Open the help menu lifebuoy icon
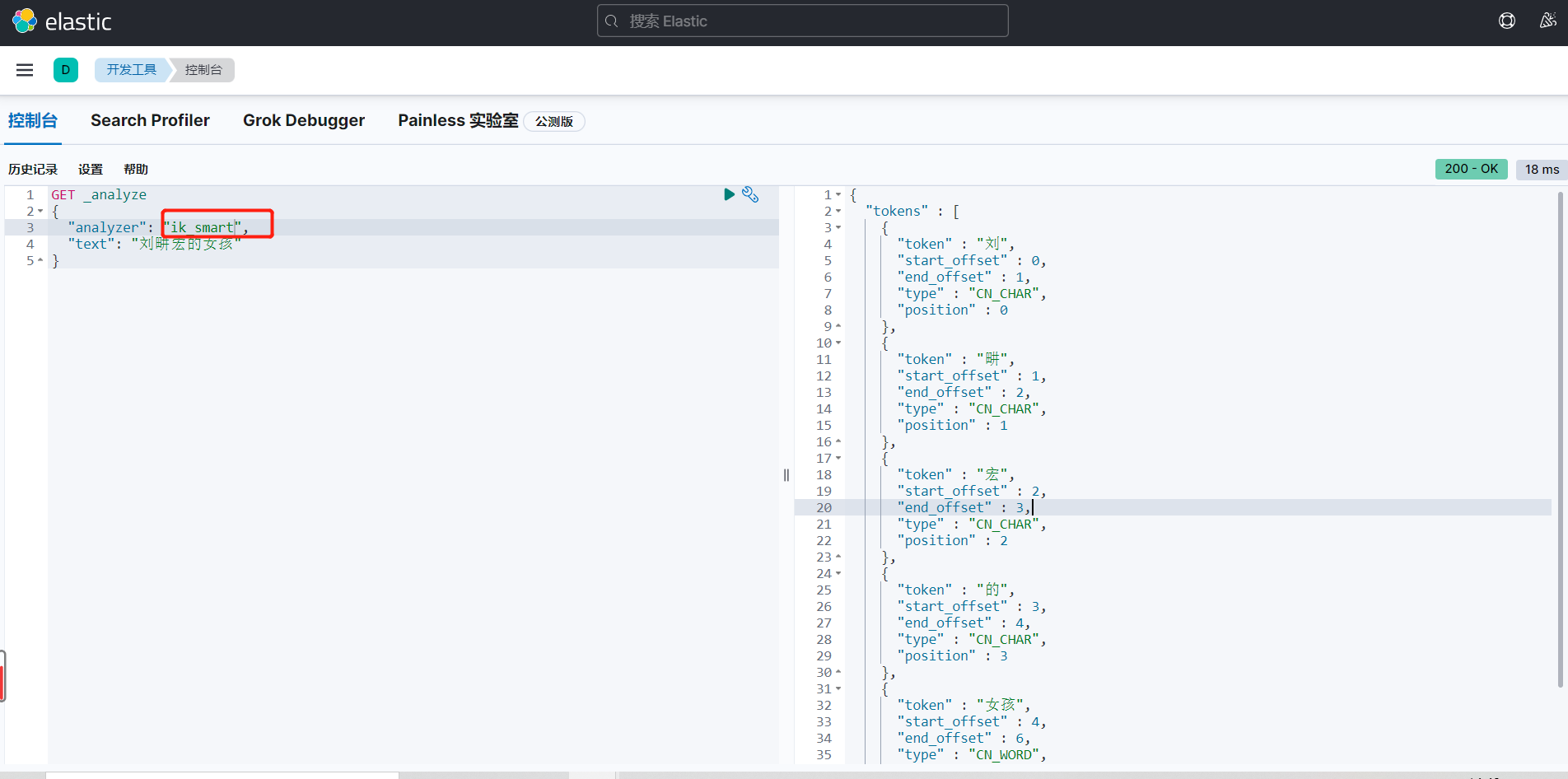This screenshot has height=779, width=1568. pos(1507,21)
